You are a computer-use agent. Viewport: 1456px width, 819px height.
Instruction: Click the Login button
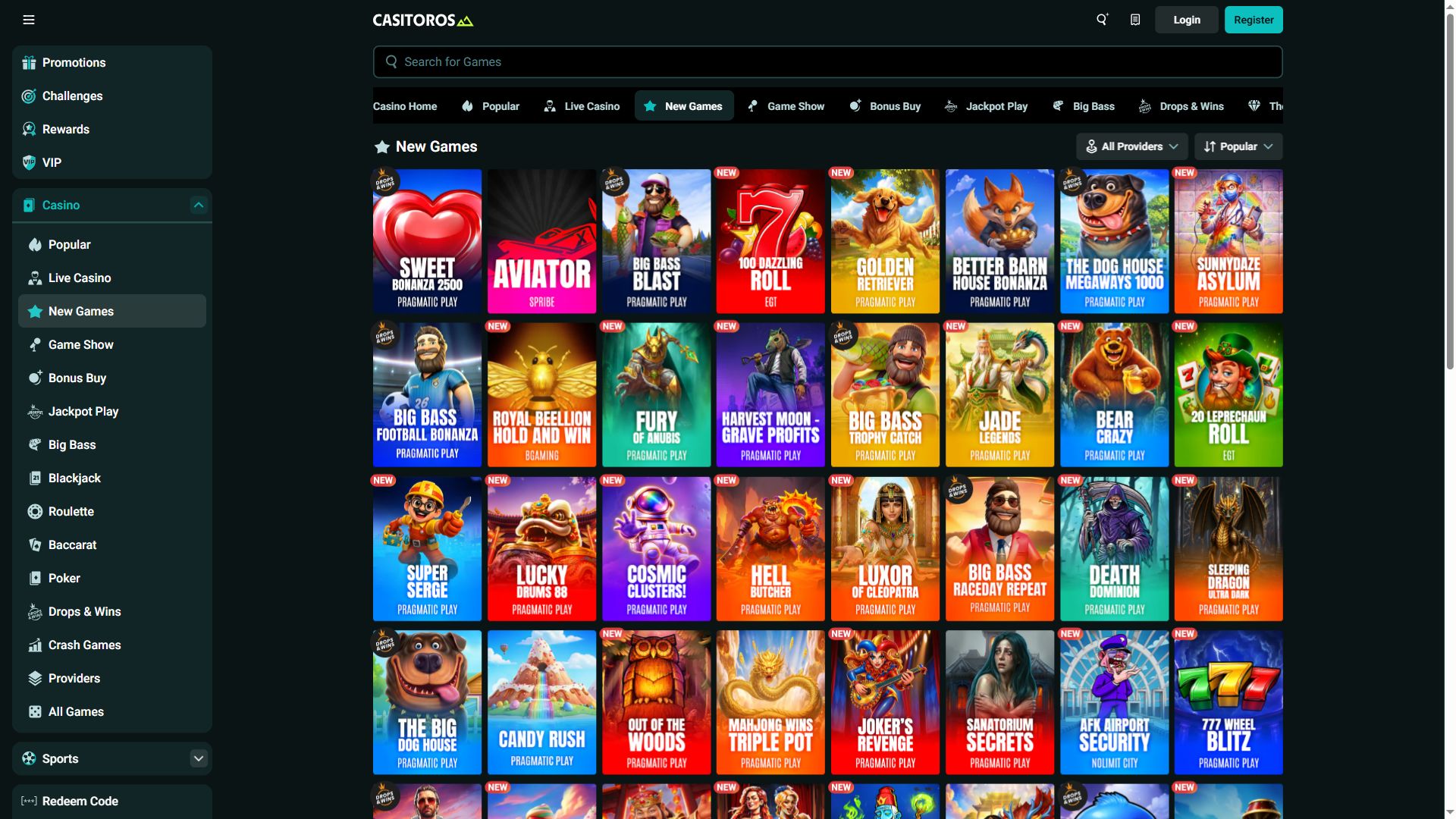(1186, 20)
